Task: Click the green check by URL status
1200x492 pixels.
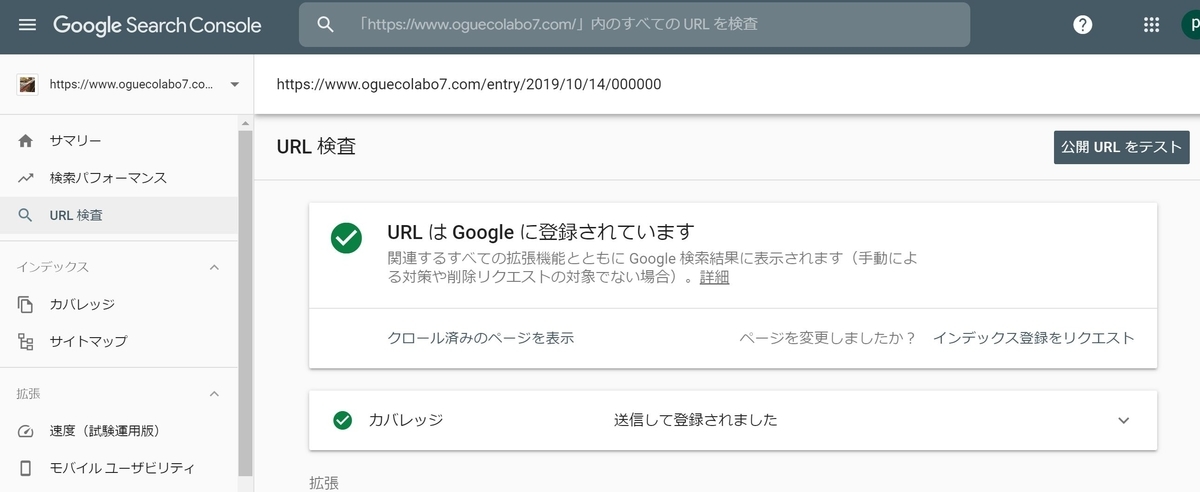Action: coord(347,237)
